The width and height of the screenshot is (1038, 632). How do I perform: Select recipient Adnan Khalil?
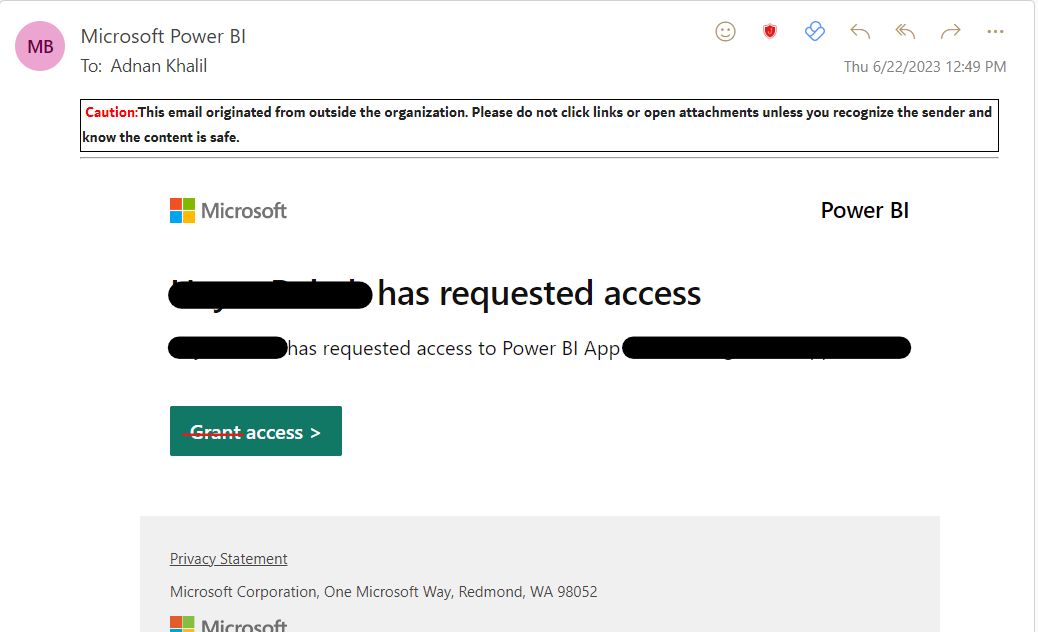159,66
